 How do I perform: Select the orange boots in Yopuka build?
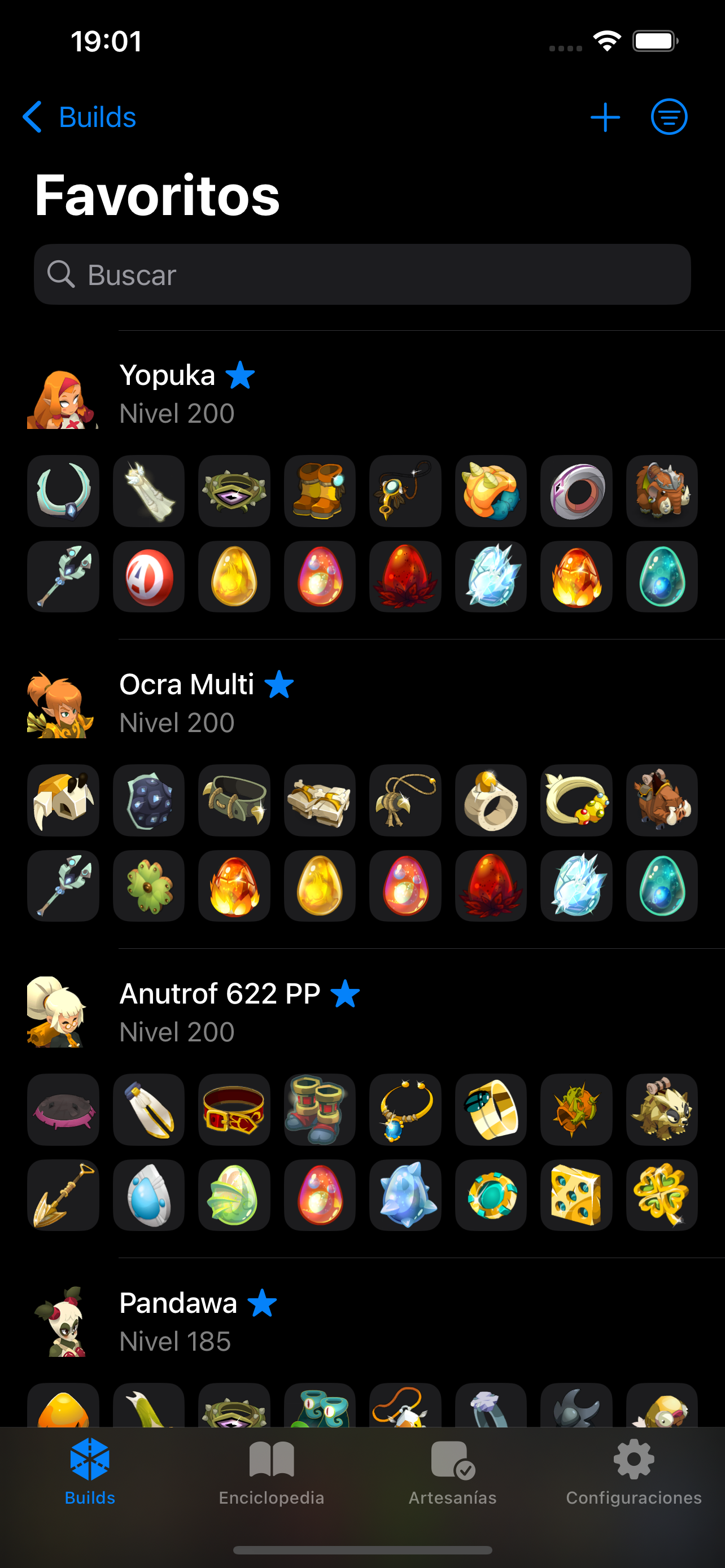(320, 491)
